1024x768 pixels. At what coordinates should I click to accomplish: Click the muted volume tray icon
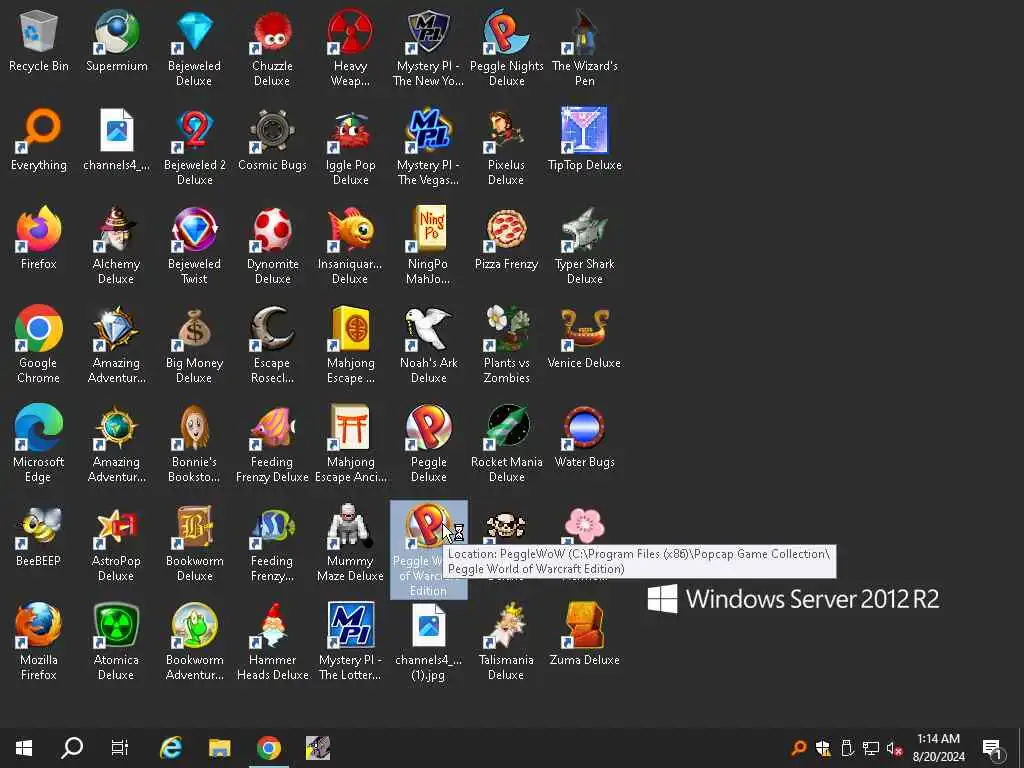tap(895, 748)
